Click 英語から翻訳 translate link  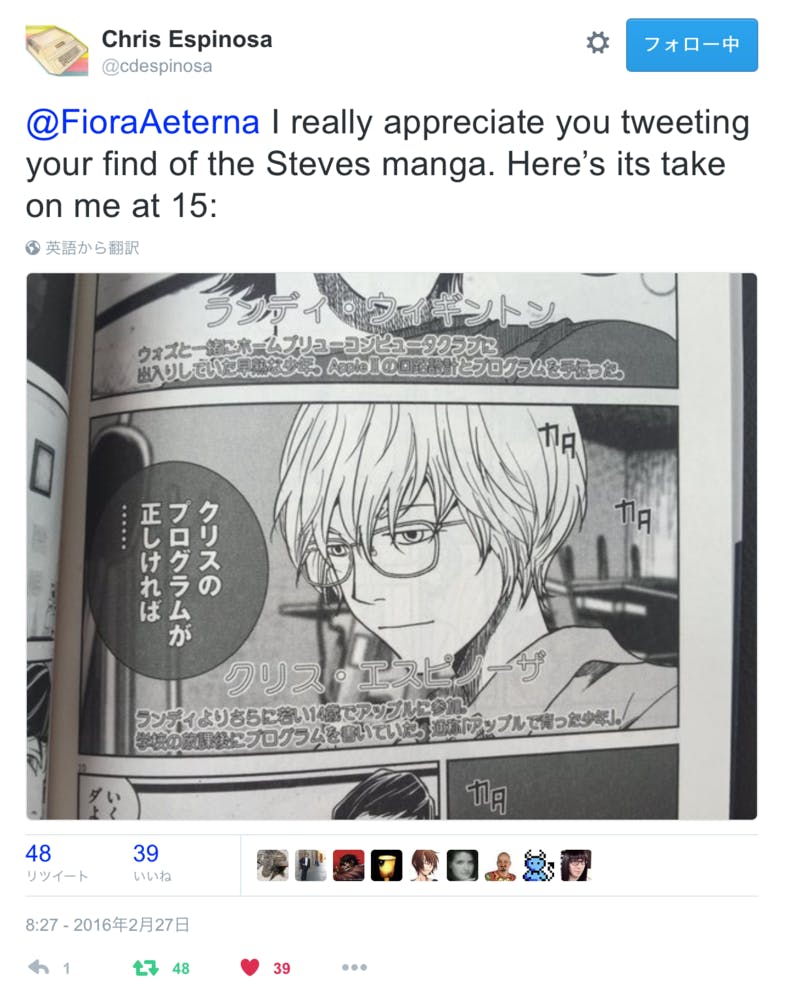tap(92, 248)
